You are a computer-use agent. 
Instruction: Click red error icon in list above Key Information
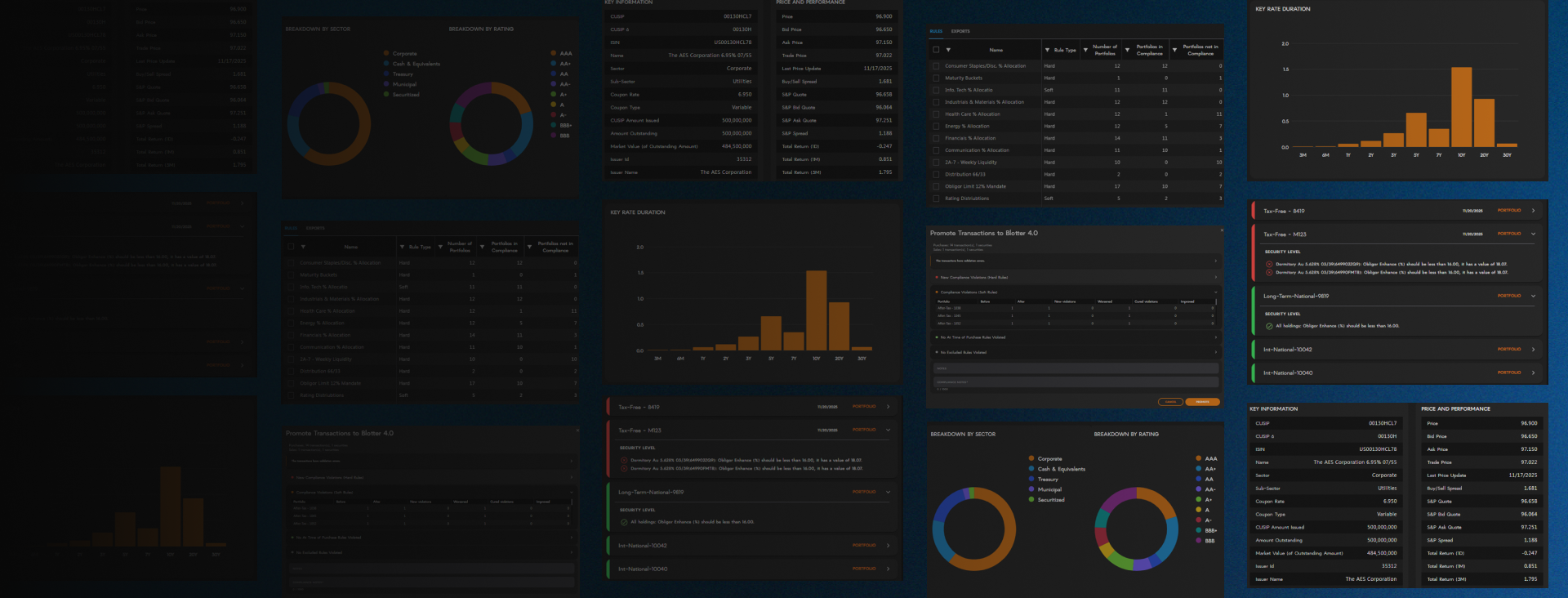pyautogui.click(x=1268, y=264)
